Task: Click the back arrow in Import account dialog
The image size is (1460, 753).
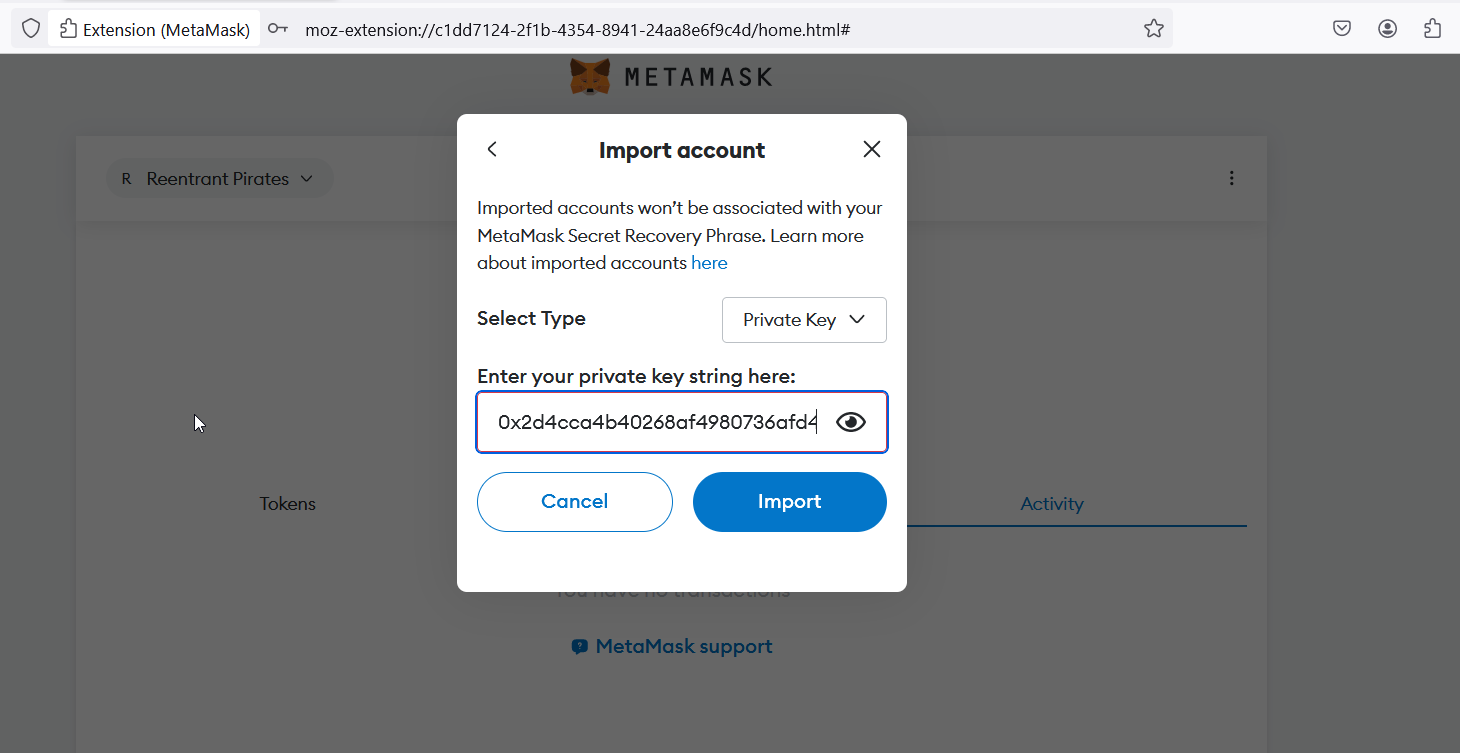Action: pos(492,150)
